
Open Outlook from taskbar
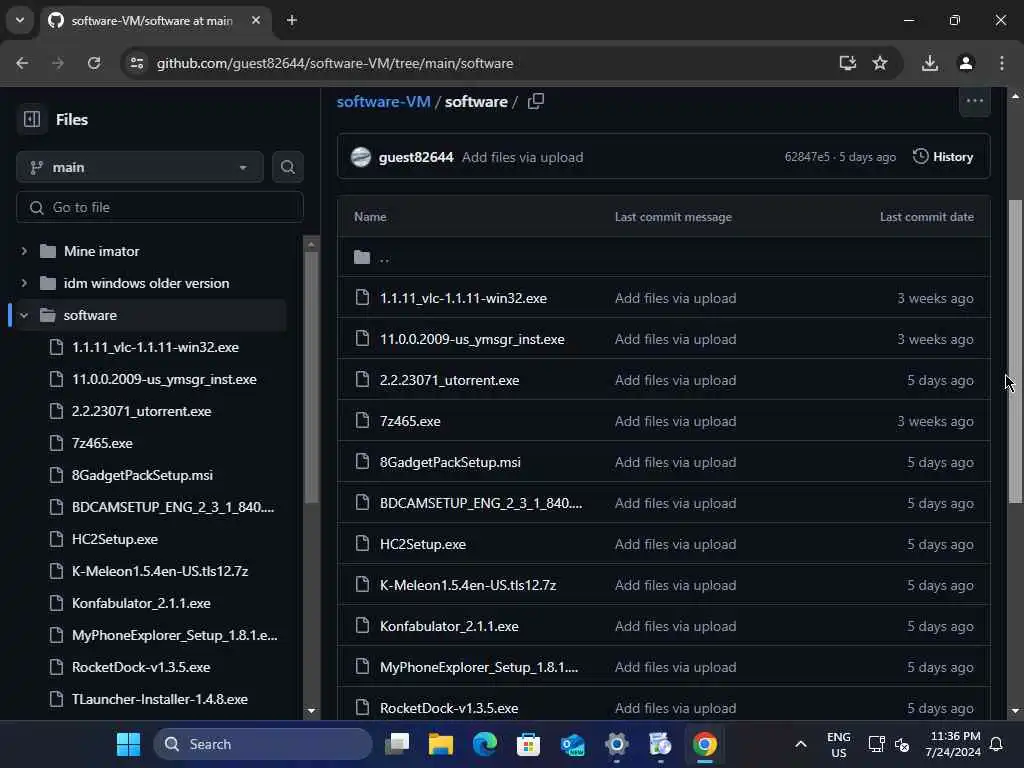click(x=573, y=744)
